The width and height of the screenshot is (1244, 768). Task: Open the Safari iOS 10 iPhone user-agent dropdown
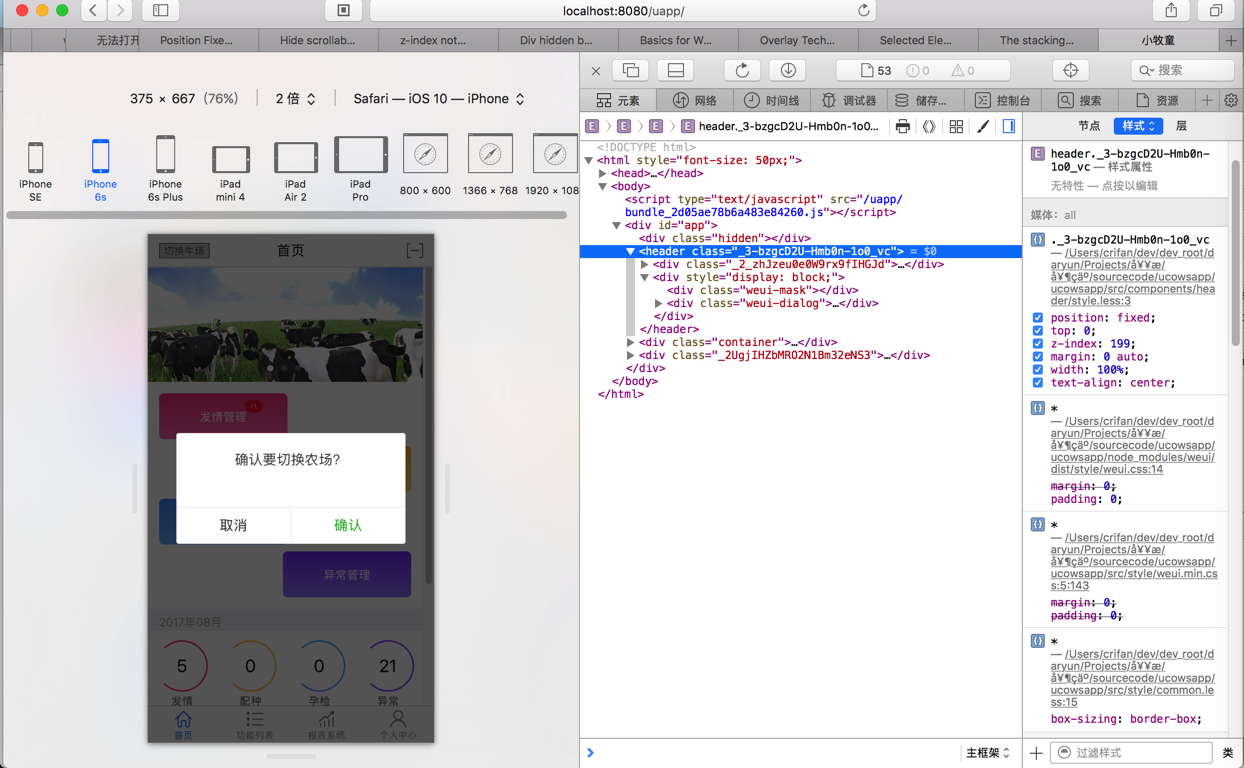438,99
